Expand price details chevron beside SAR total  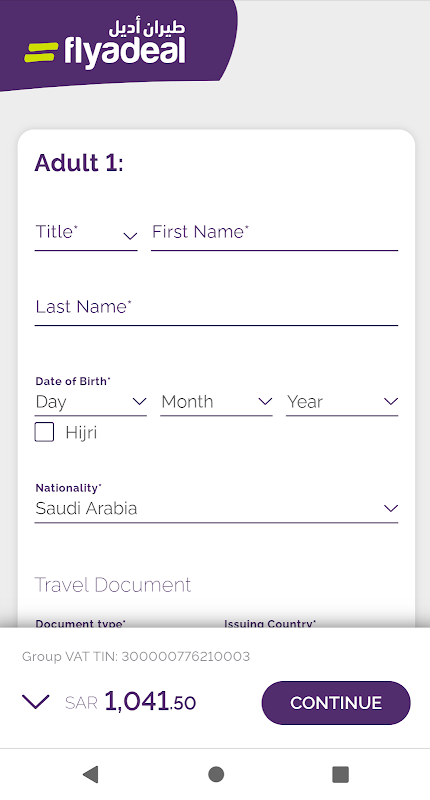36,702
